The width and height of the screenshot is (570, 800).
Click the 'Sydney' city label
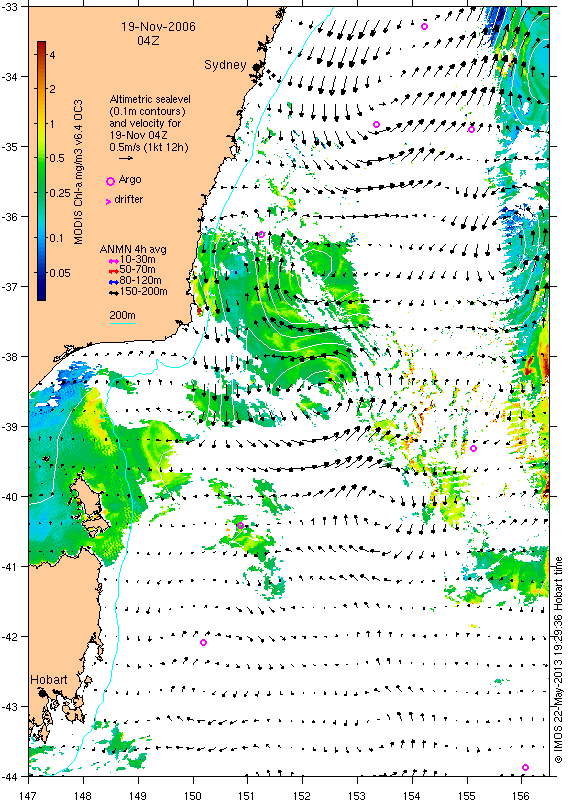pyautogui.click(x=225, y=65)
